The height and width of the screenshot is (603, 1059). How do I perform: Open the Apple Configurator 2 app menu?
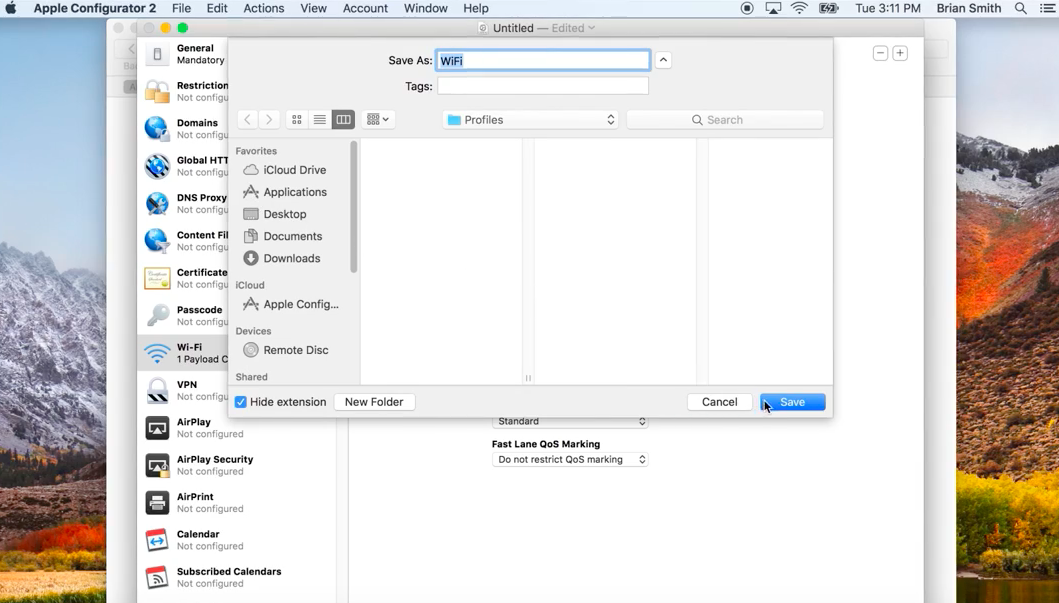pos(95,8)
